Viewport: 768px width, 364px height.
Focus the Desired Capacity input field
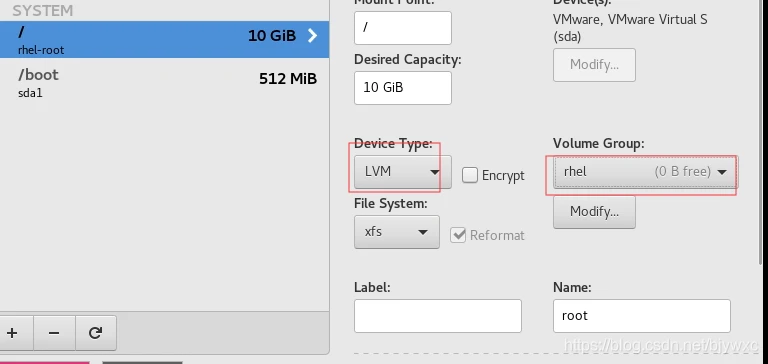(403, 88)
